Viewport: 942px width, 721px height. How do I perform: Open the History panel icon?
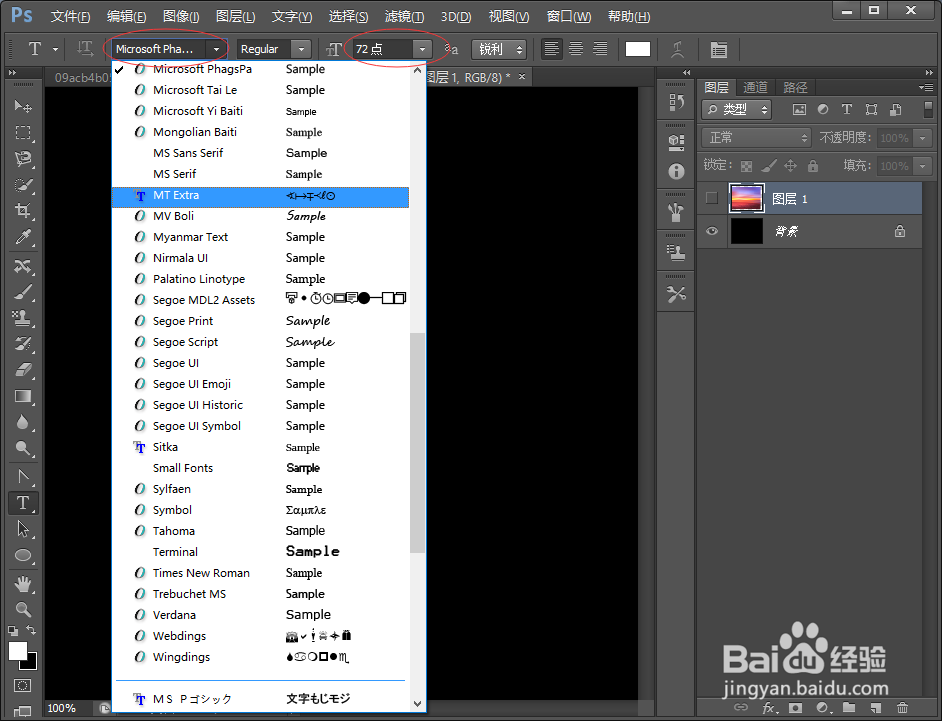coord(676,103)
